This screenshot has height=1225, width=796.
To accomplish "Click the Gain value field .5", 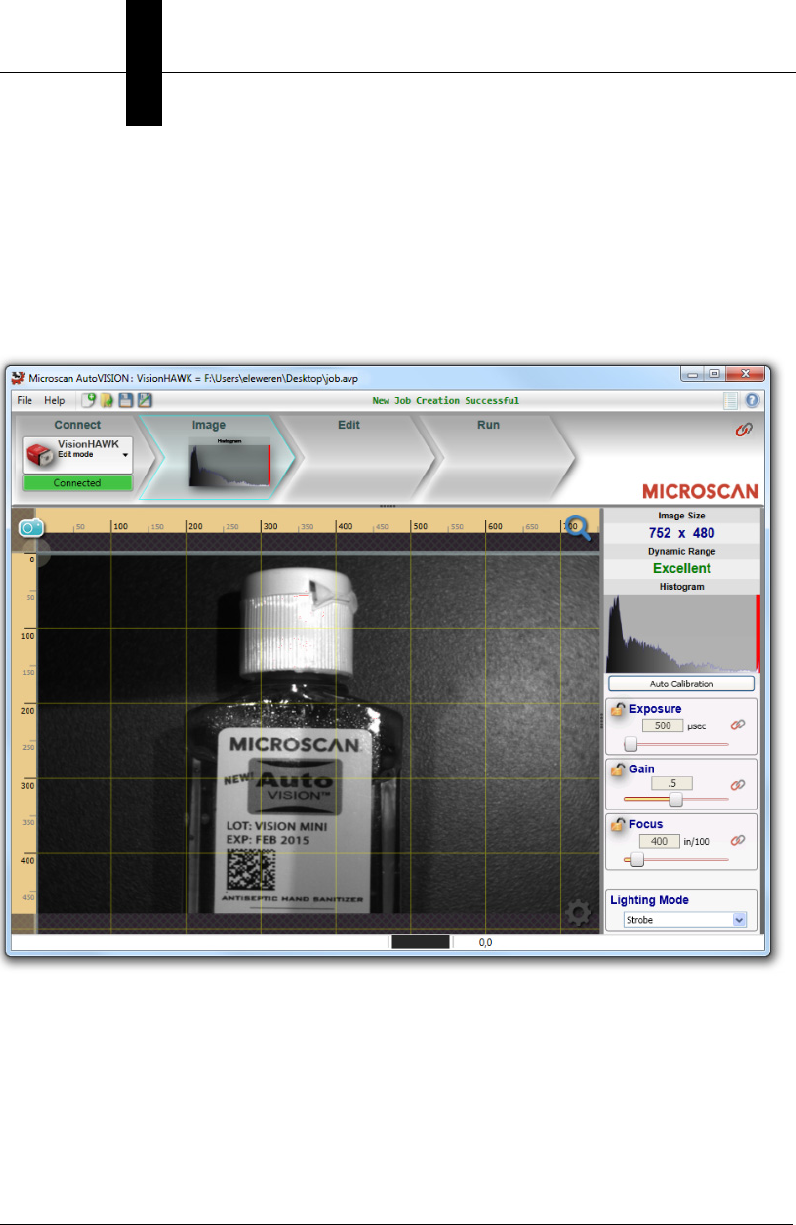I will (x=674, y=785).
